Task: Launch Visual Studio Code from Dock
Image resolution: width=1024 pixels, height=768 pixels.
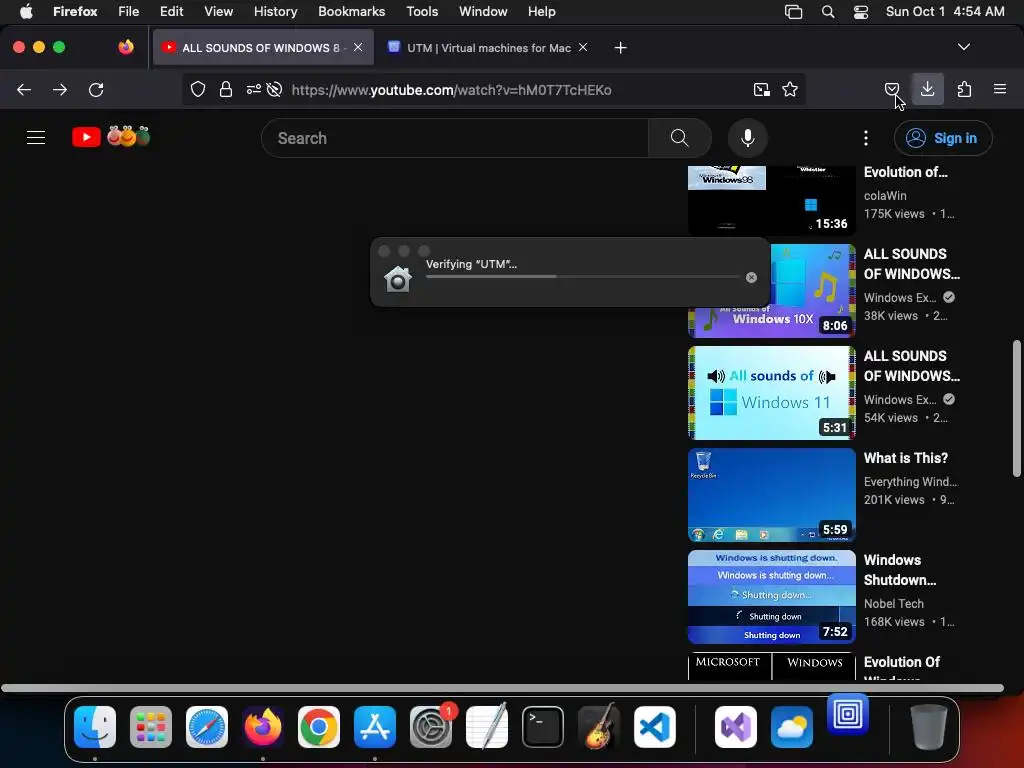Action: click(x=654, y=726)
